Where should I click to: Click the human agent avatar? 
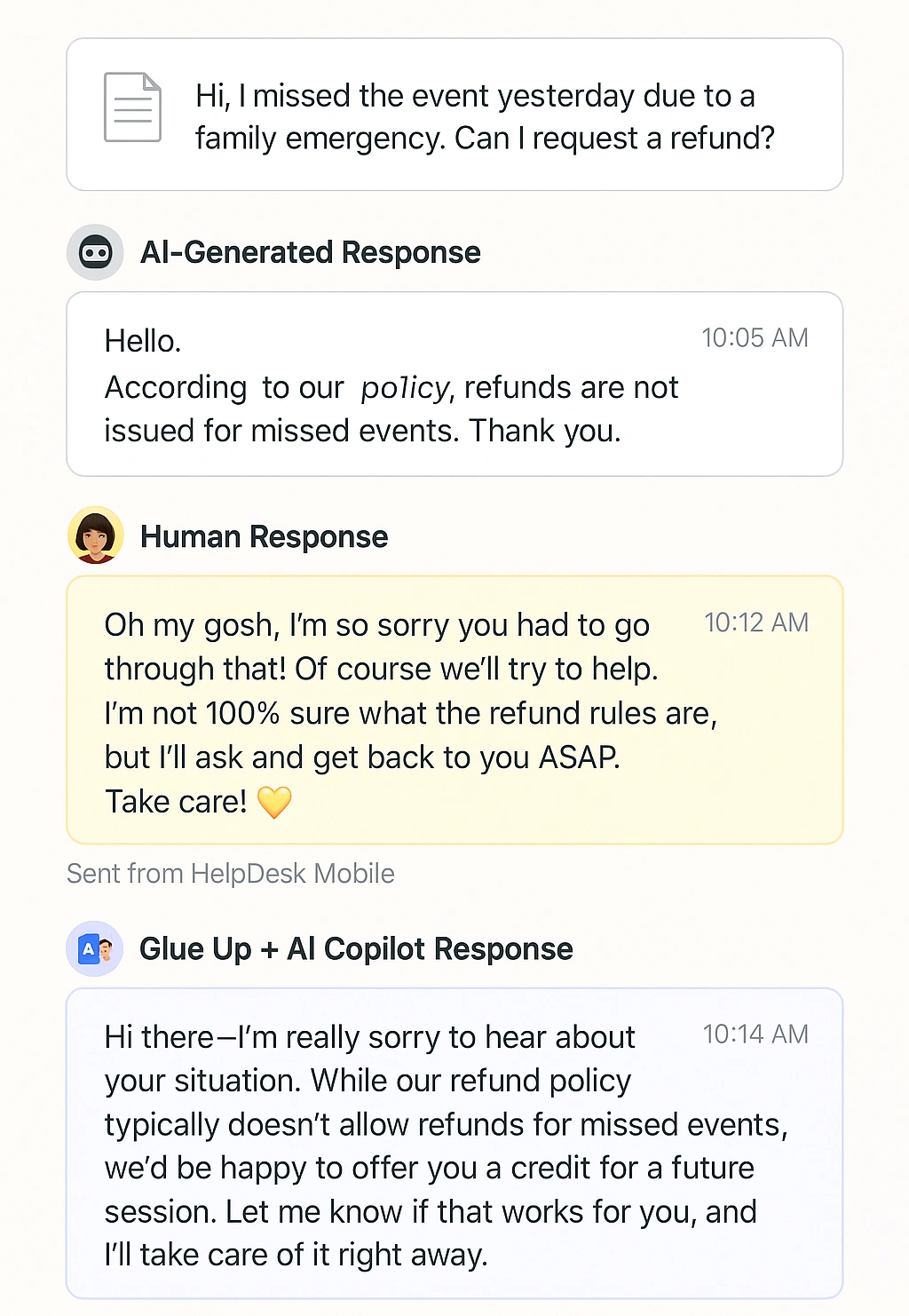click(95, 535)
